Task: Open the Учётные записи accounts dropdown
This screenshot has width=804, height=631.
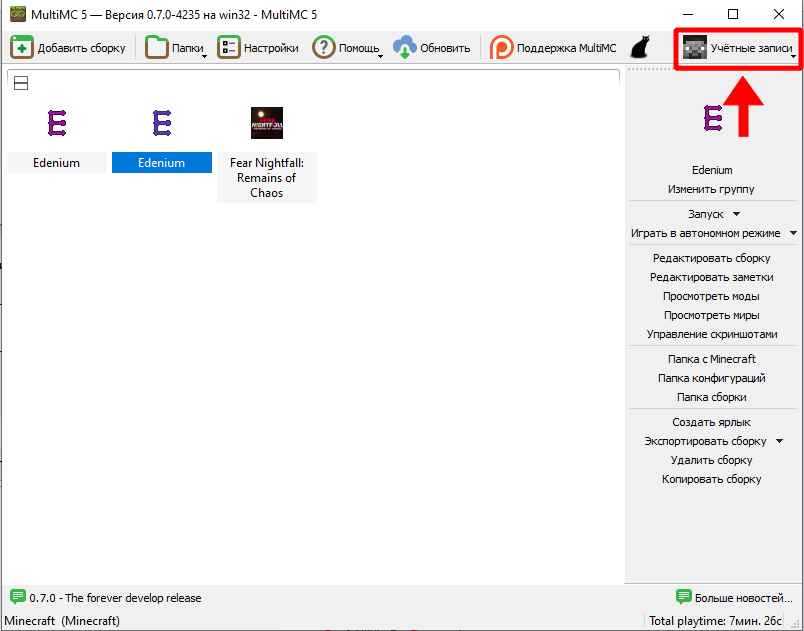Action: click(x=738, y=48)
